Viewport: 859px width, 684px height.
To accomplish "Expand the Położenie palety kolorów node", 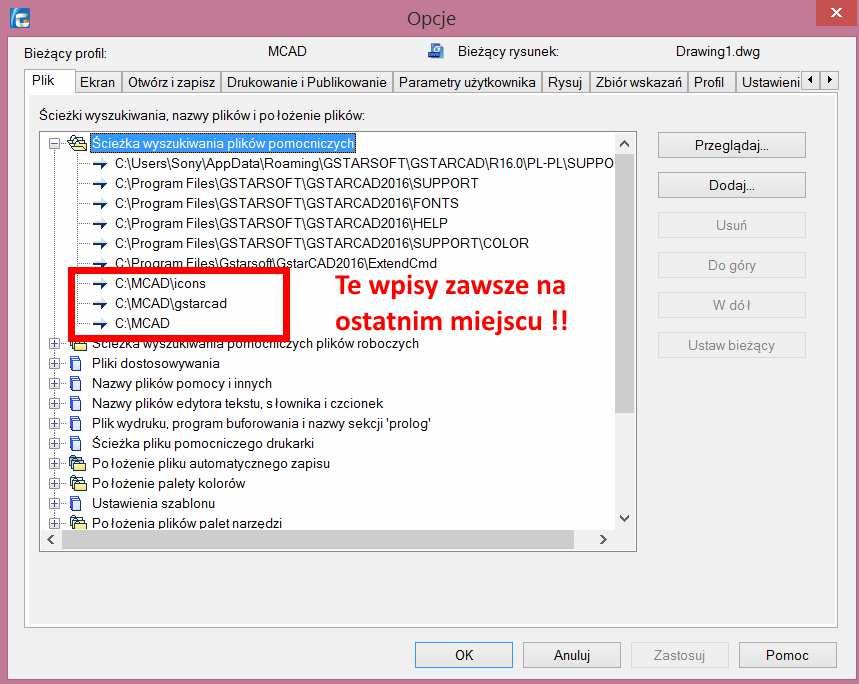I will pos(54,484).
